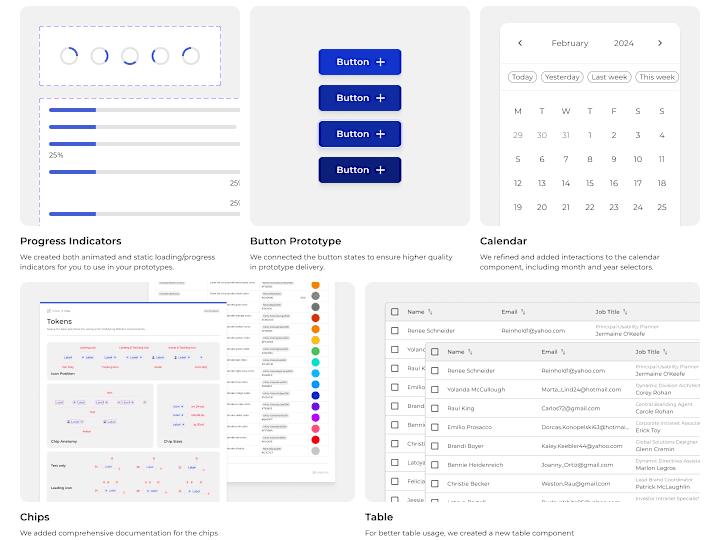Click the pink color swatch in the Chips preview
The image size is (720, 540).
(x=315, y=428)
